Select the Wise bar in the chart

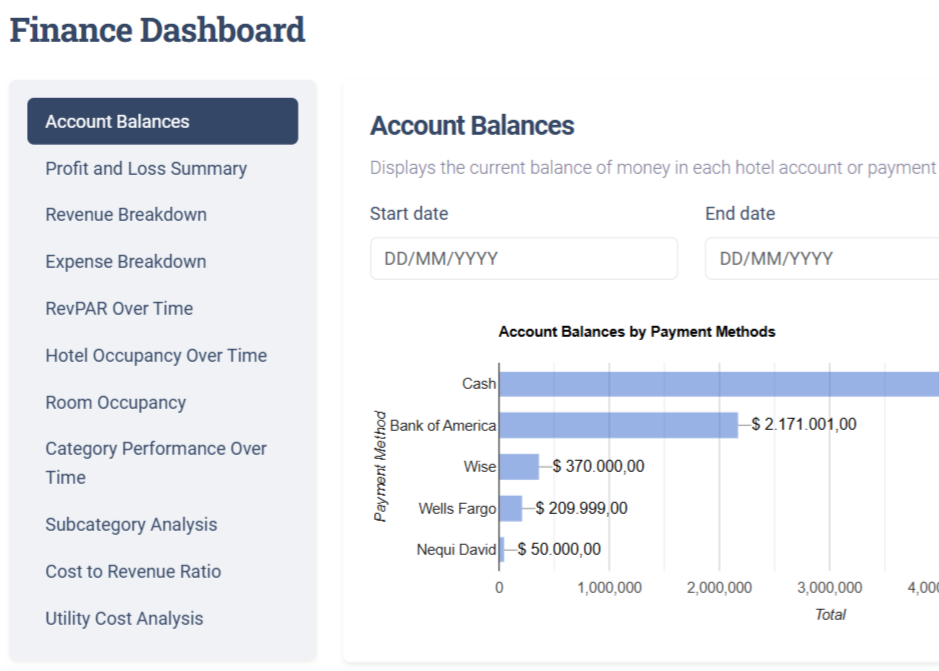(x=520, y=466)
